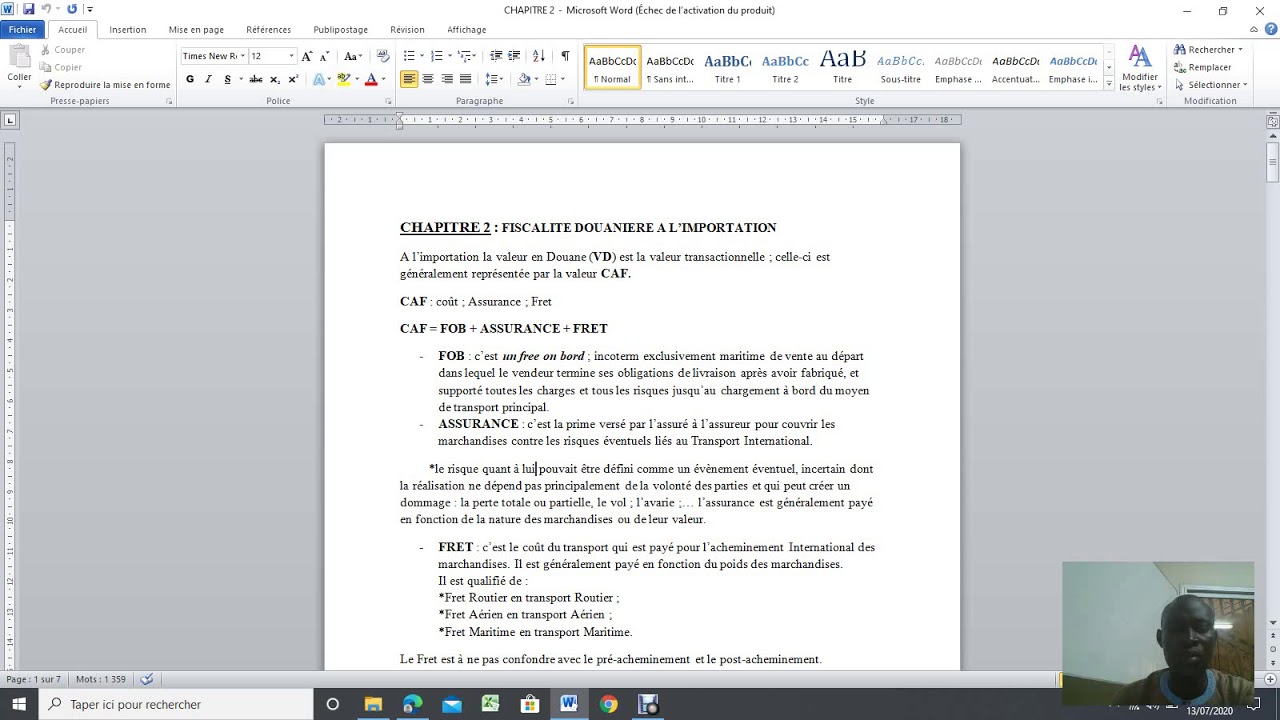The image size is (1280, 720).
Task: Open highlight color dropdown arrow
Action: [x=356, y=79]
